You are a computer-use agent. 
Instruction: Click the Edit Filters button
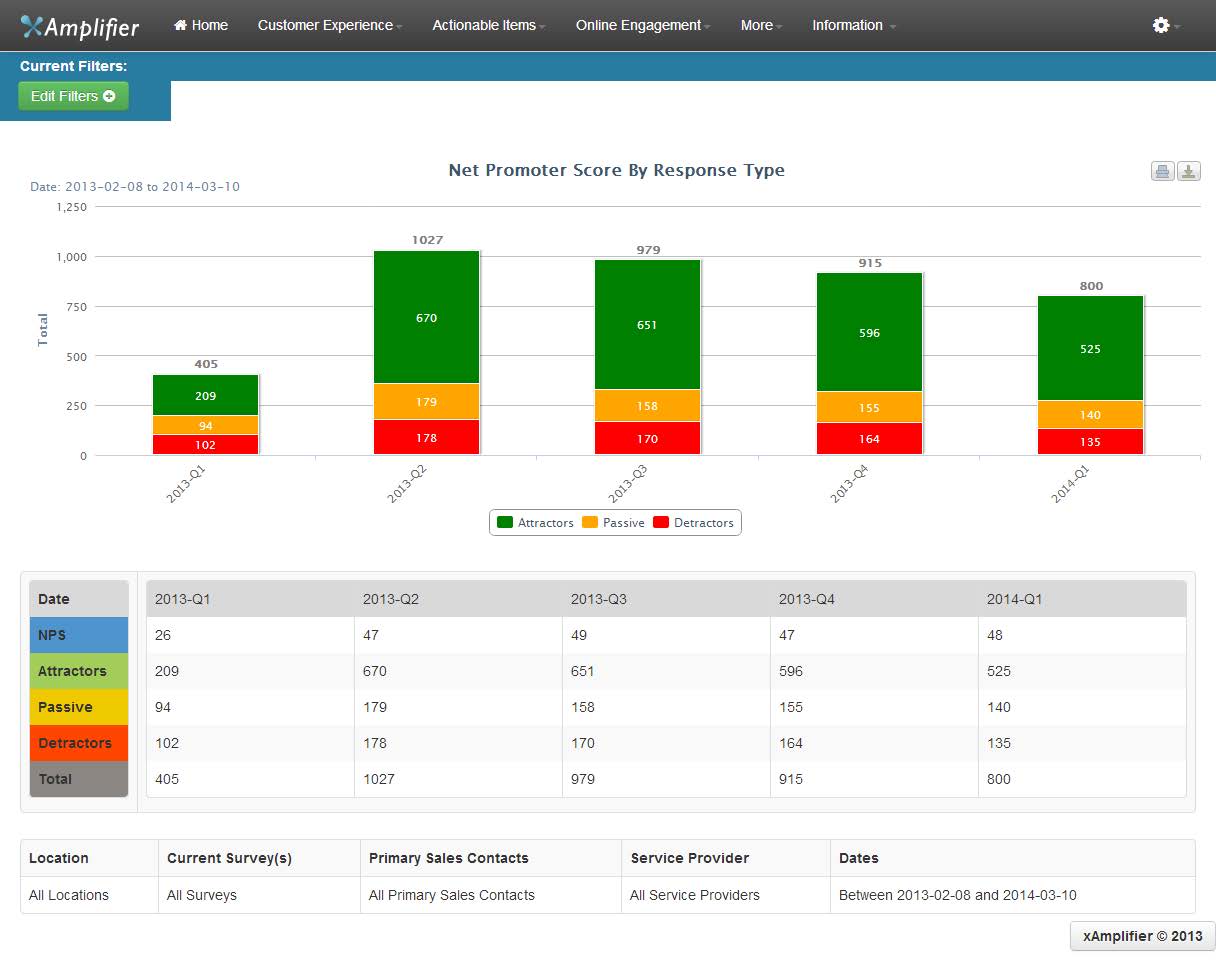[73, 96]
